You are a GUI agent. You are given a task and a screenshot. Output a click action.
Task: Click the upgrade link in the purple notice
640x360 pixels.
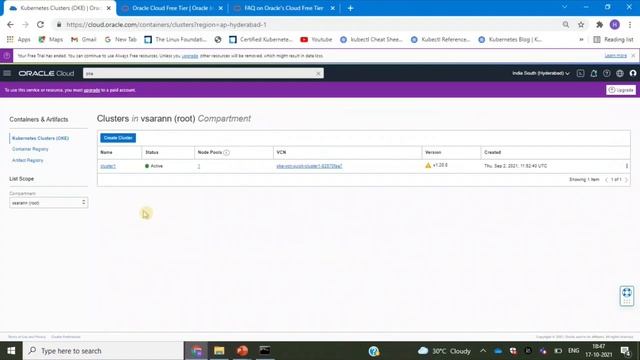pos(92,90)
